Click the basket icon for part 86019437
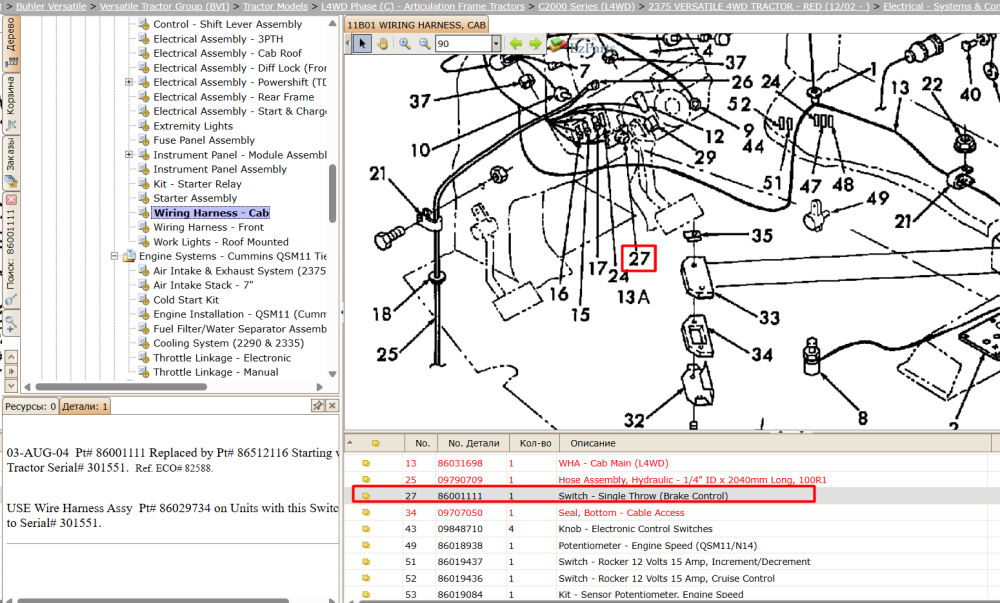Image resolution: width=1000 pixels, height=603 pixels. [x=366, y=562]
